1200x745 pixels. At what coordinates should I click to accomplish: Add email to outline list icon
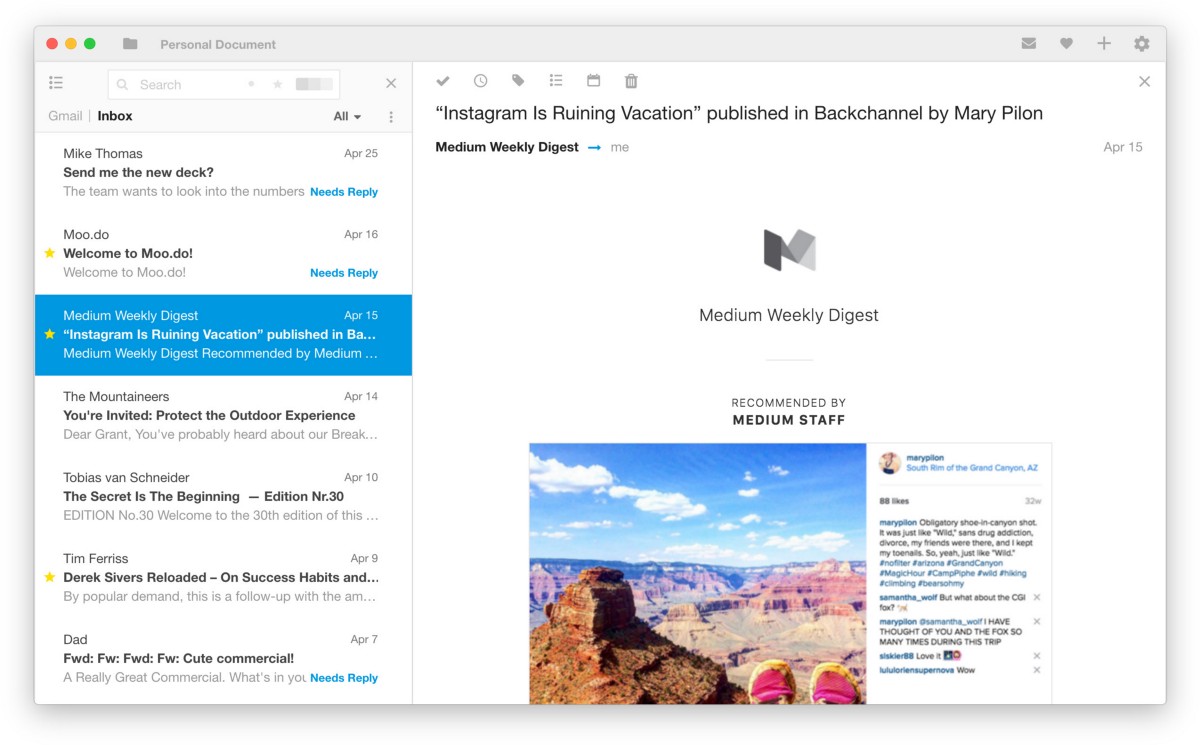tap(556, 81)
